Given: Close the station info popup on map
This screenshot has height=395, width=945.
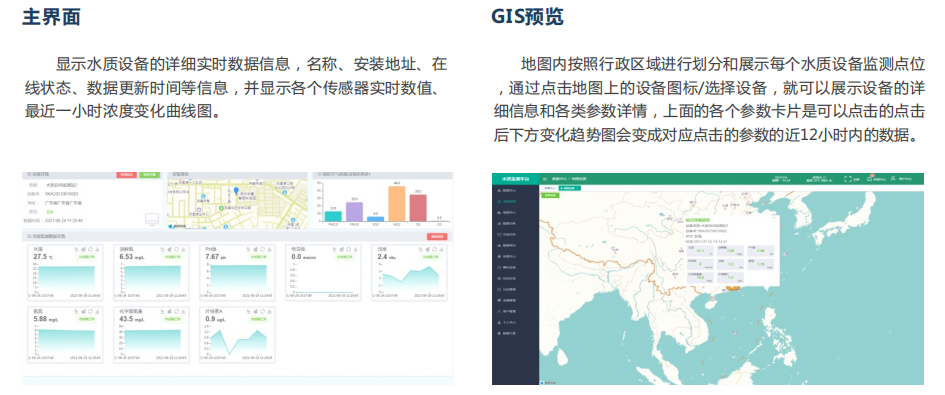Looking at the screenshot, I should (x=774, y=218).
